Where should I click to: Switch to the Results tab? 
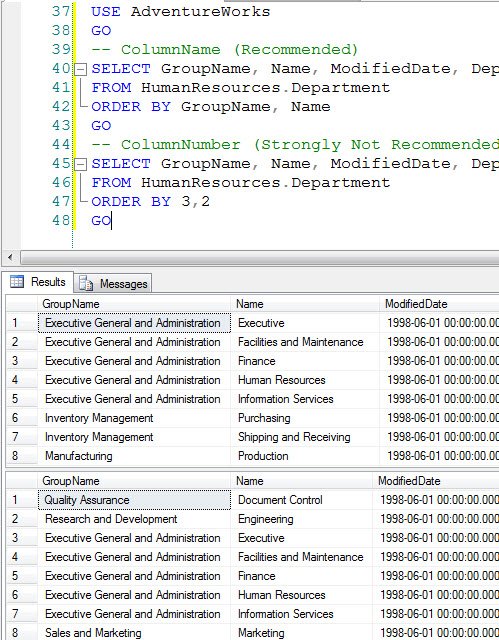[40, 282]
